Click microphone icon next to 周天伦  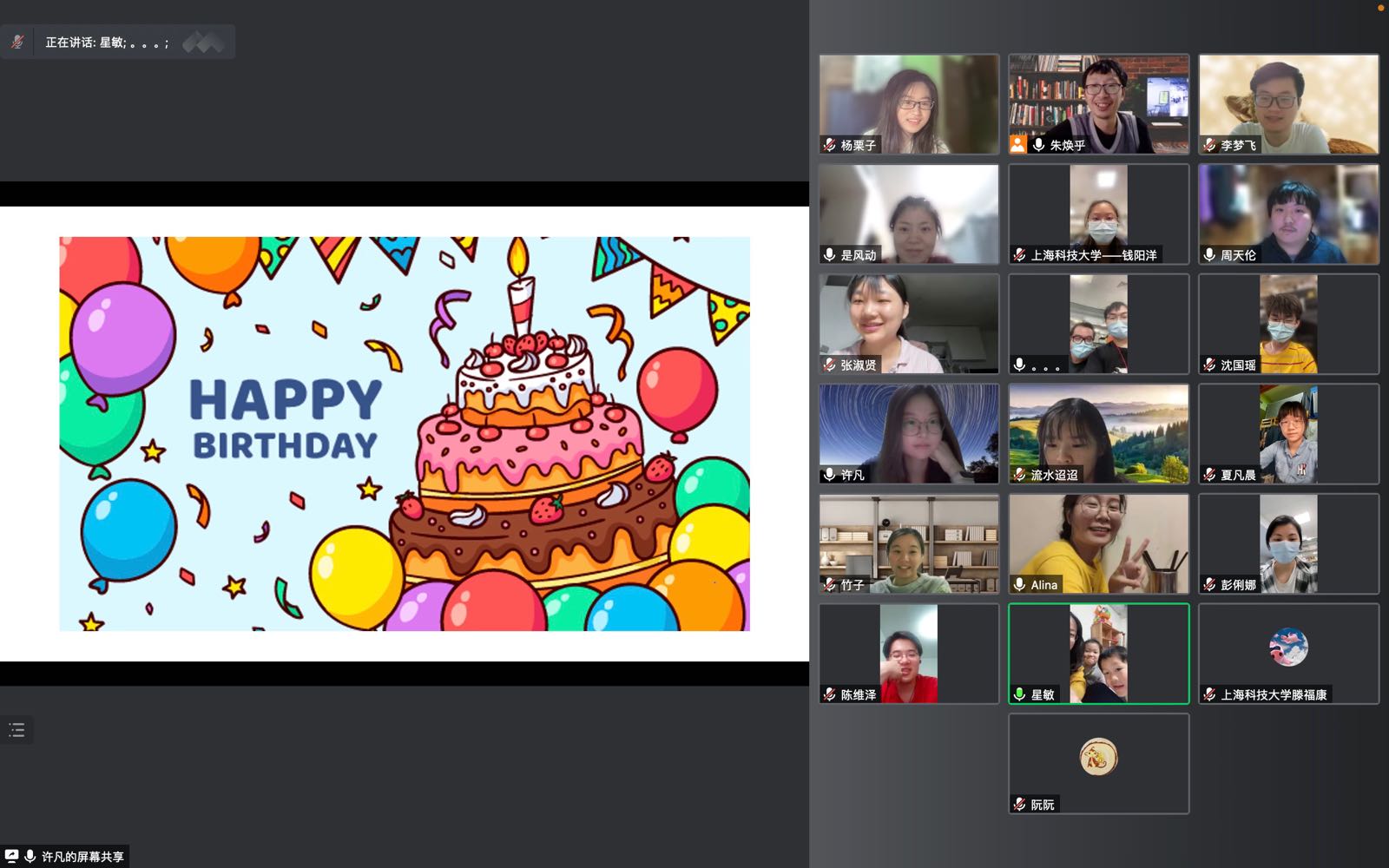click(x=1210, y=254)
